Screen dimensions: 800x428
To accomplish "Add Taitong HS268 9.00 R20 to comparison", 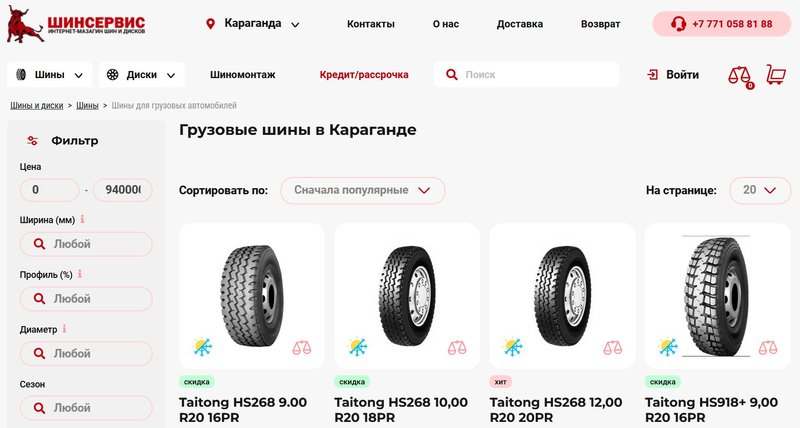I will point(302,348).
